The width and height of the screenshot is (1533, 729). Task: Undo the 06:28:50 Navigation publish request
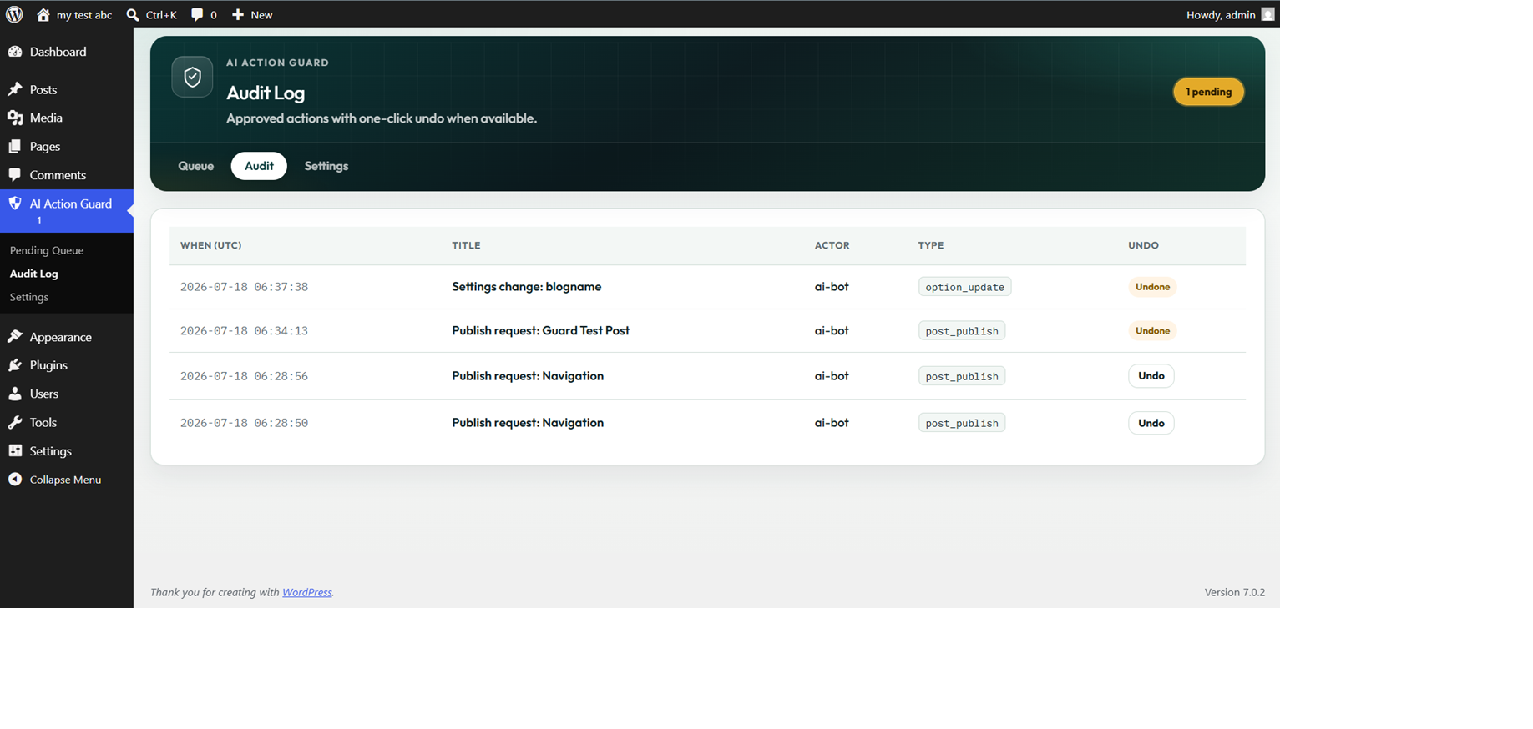(x=1151, y=423)
